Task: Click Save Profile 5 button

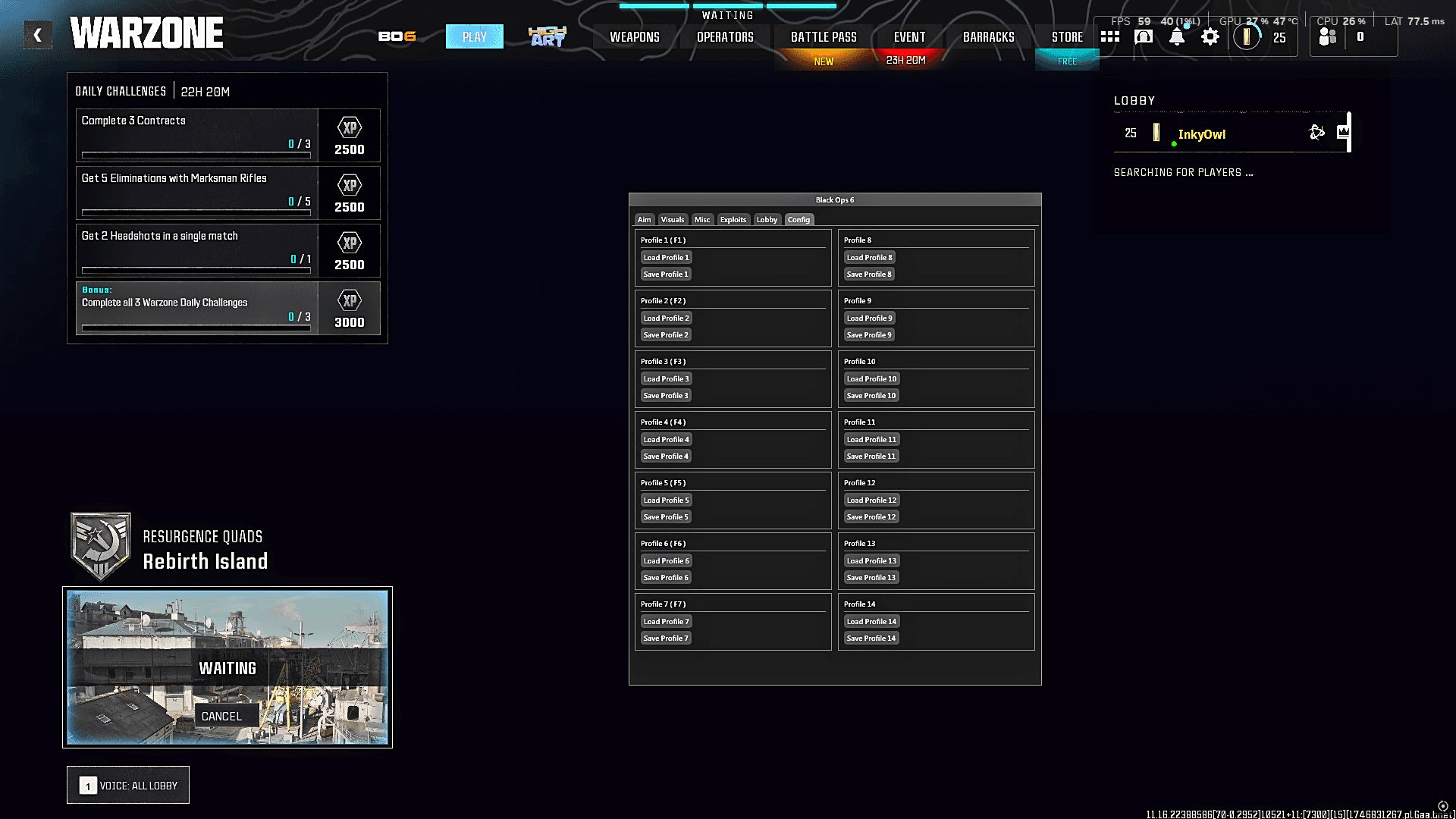Action: click(x=666, y=517)
